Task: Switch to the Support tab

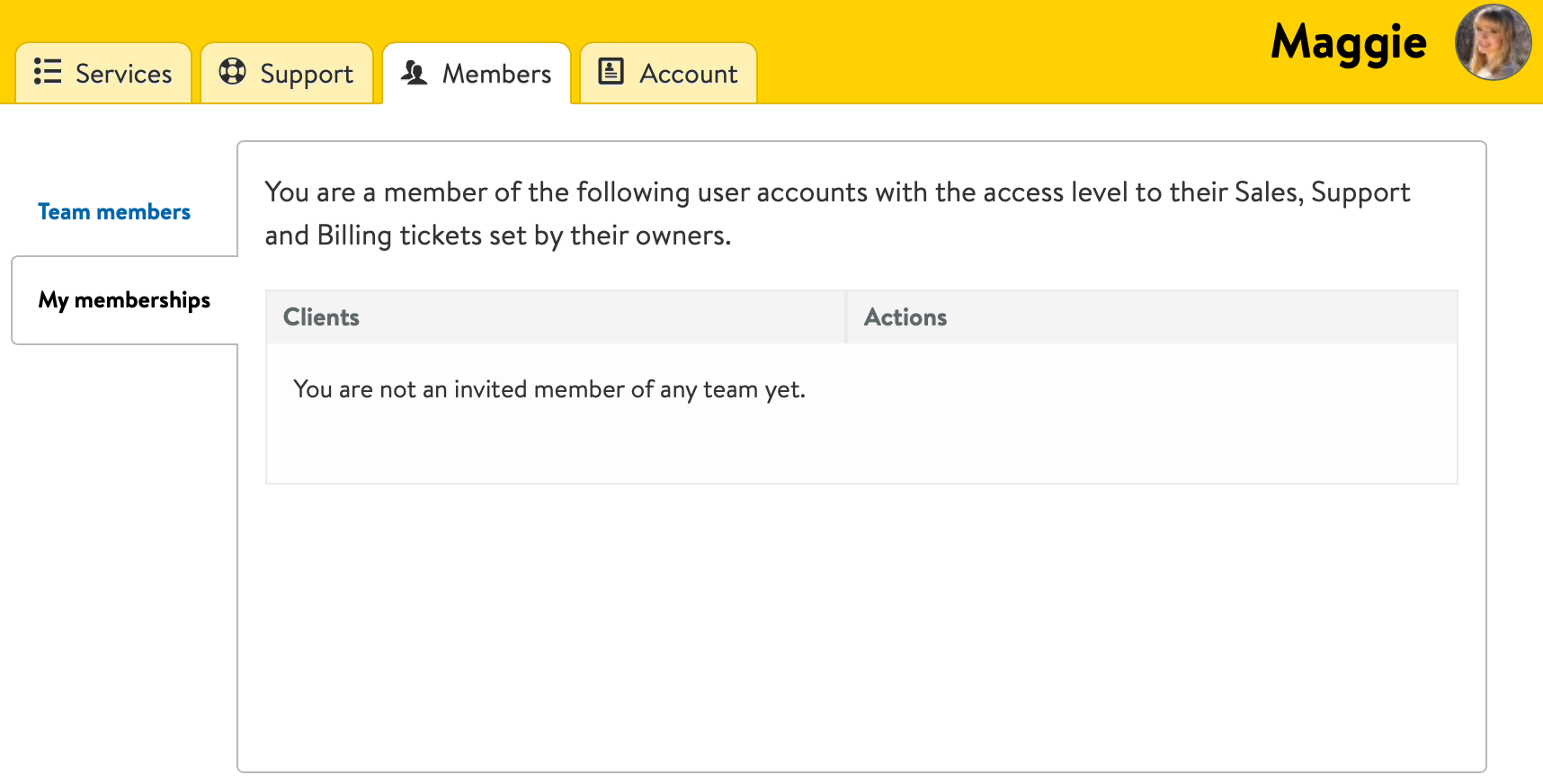Action: tap(287, 73)
